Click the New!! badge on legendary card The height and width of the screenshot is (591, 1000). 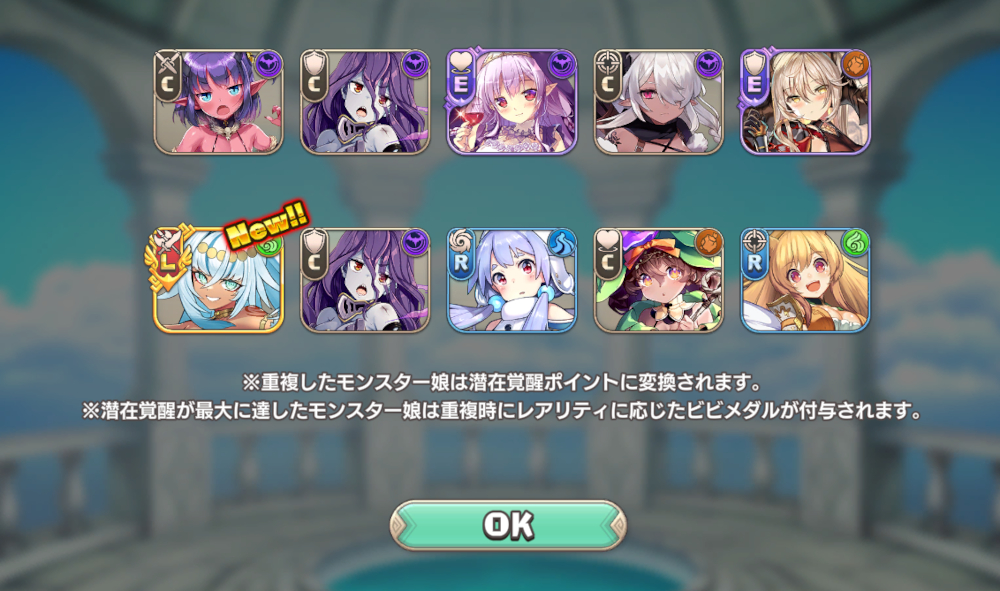coord(268,224)
